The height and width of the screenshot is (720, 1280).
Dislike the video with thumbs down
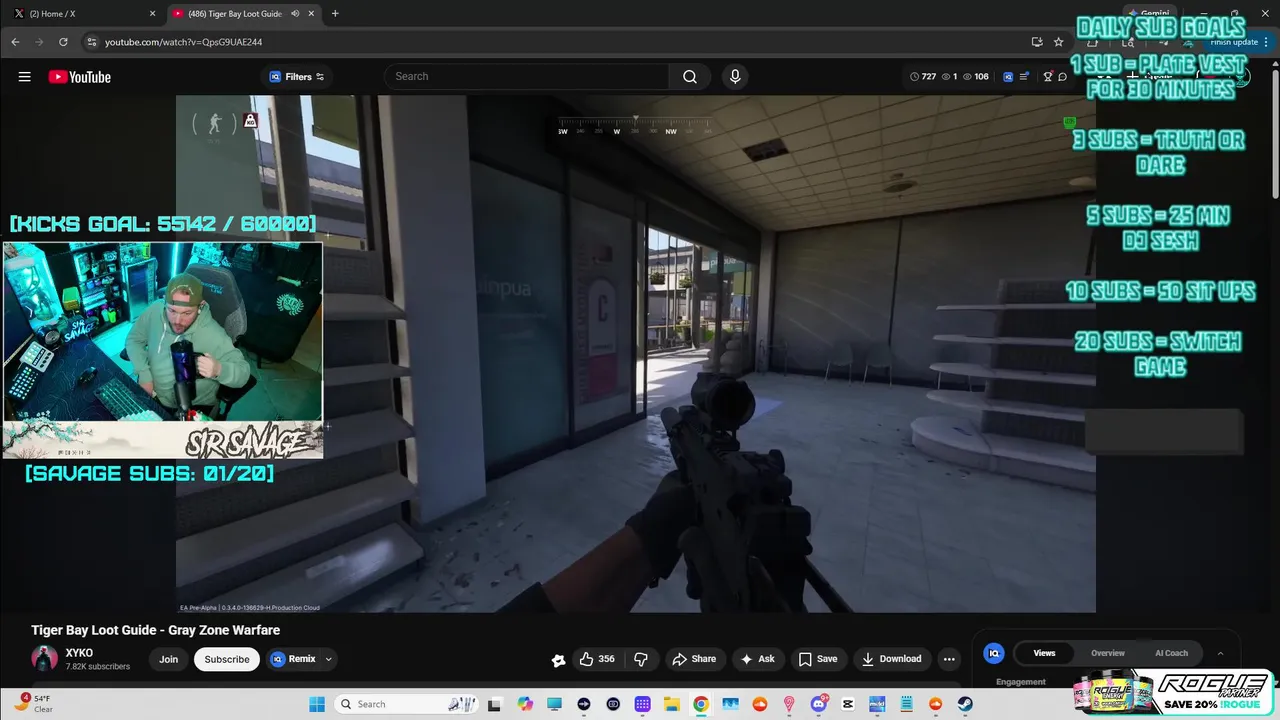(x=641, y=659)
